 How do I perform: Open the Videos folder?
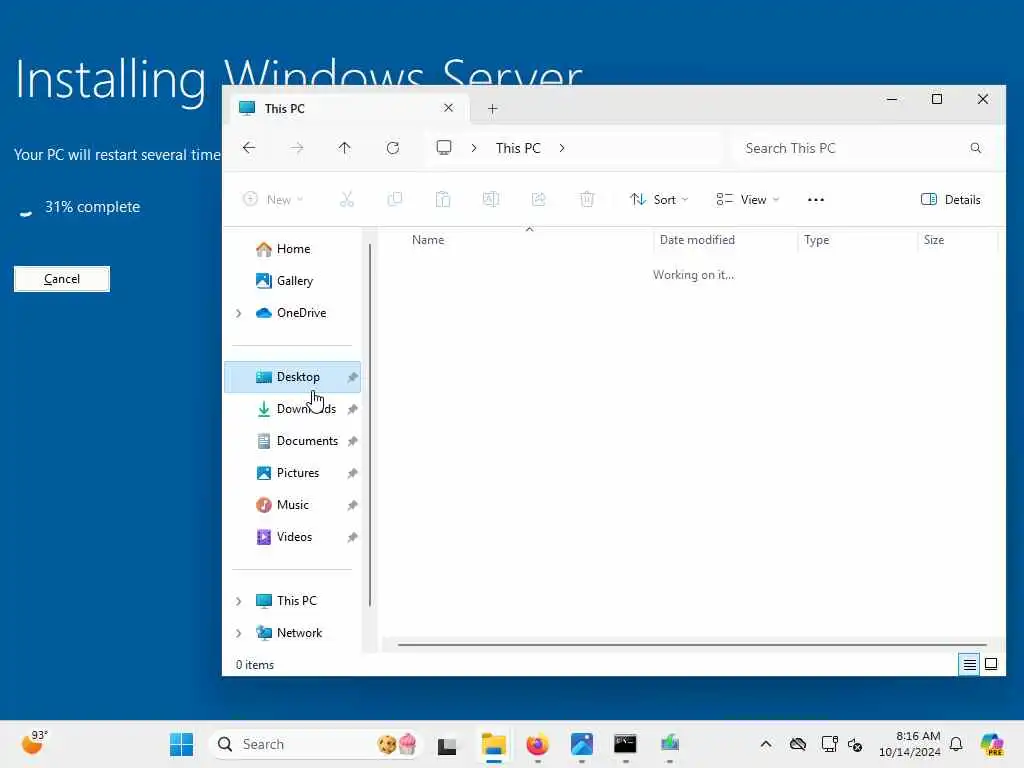[x=293, y=537]
